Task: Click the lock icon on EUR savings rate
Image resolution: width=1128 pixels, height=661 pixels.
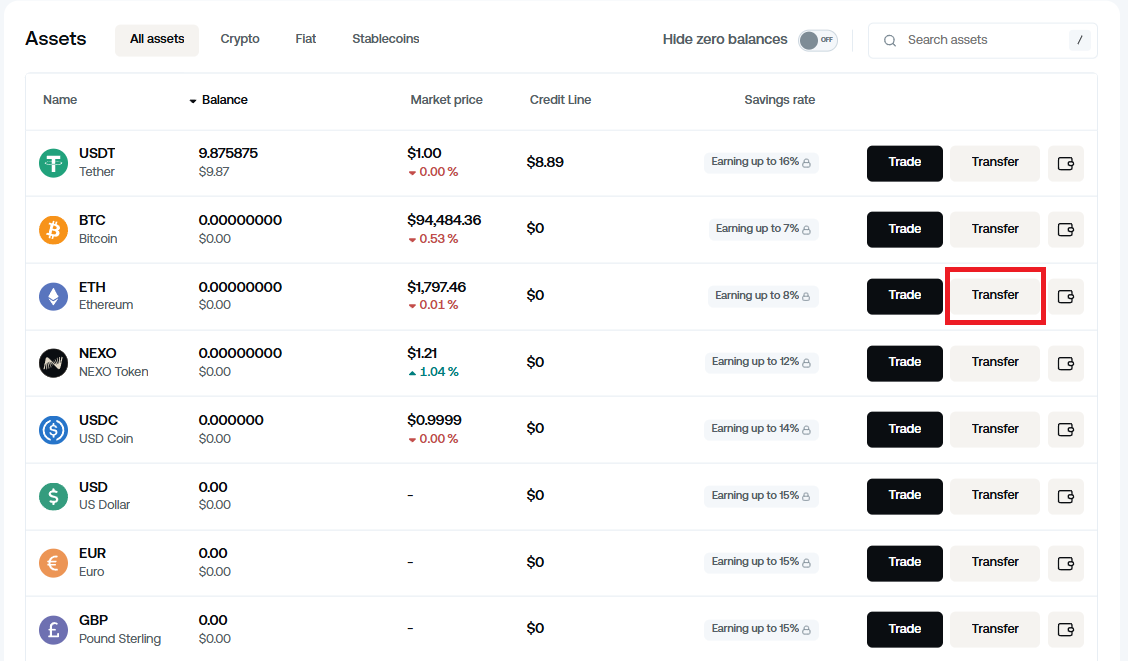Action: pos(806,563)
